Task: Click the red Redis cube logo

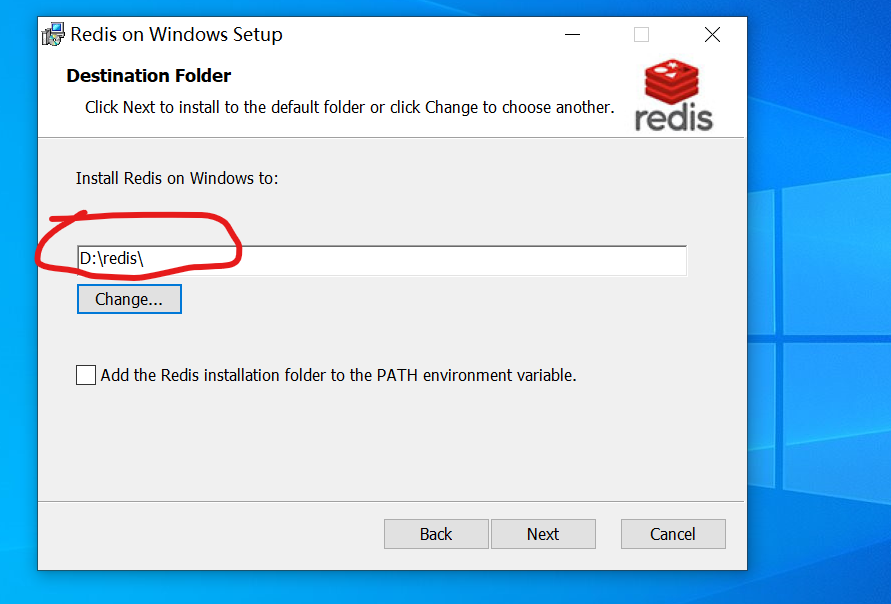Action: point(672,83)
